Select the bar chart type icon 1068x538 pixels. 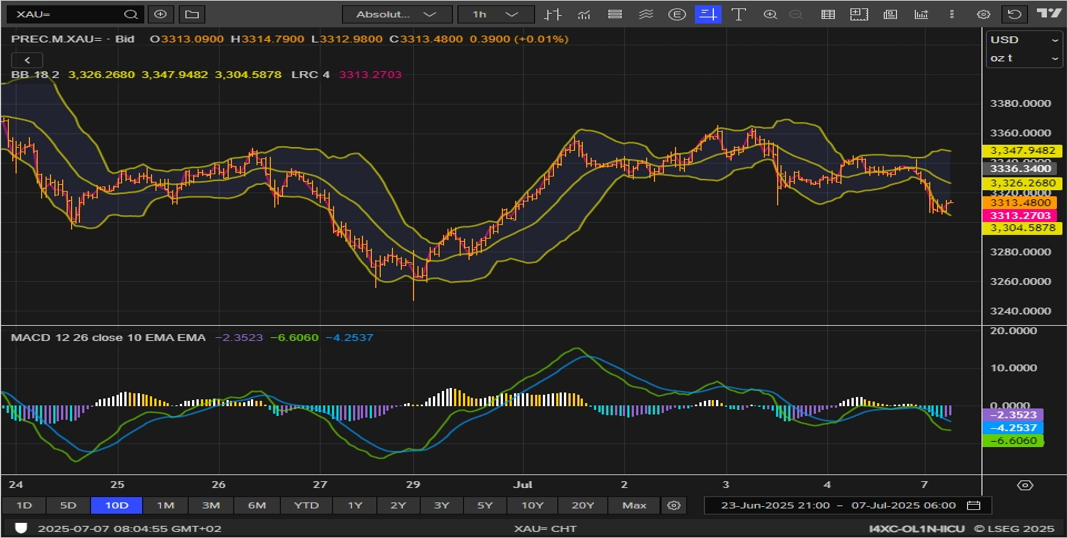click(552, 14)
